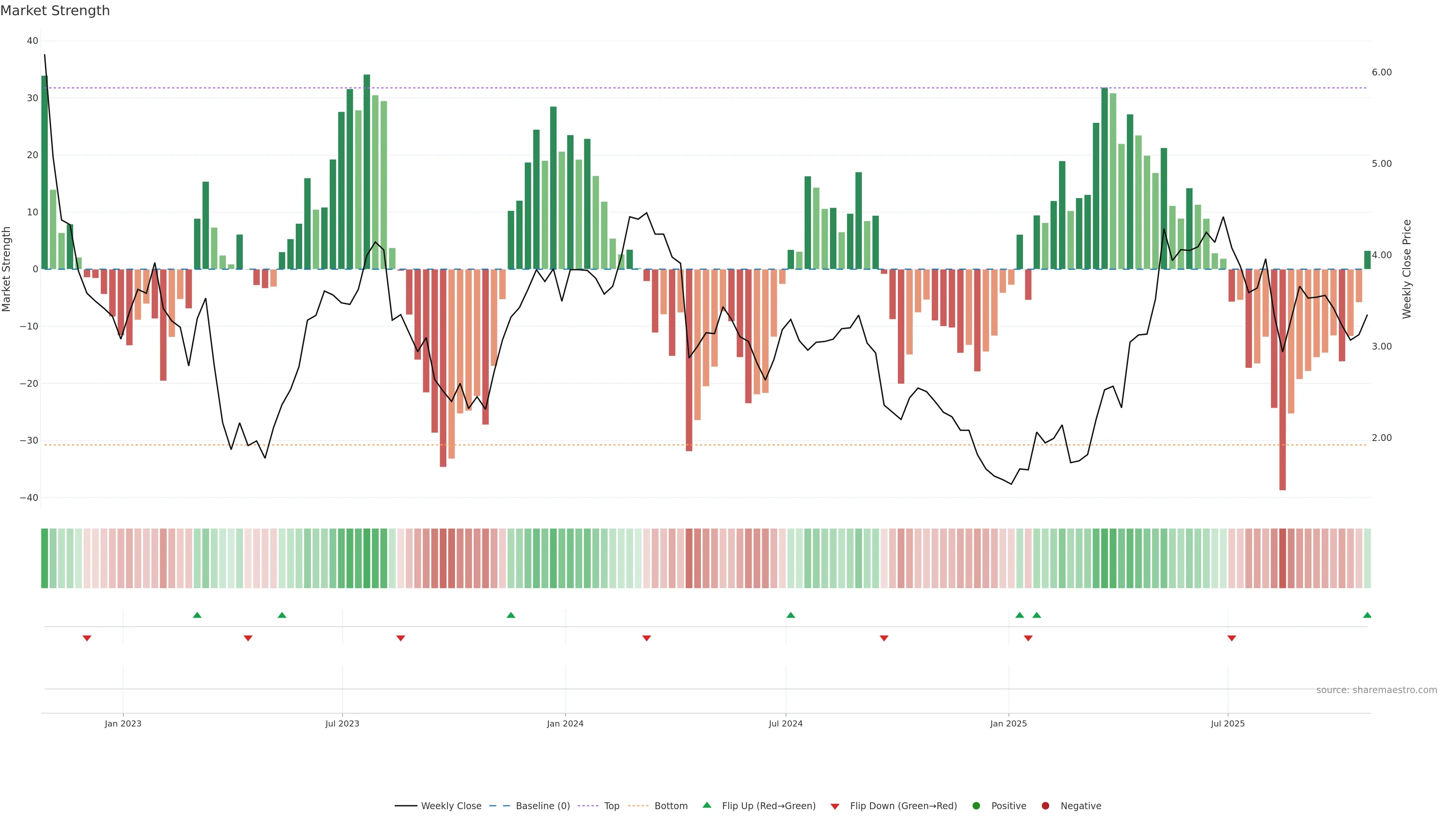Click the Flip Down legend triangle icon
1456x819 pixels.
point(835,806)
